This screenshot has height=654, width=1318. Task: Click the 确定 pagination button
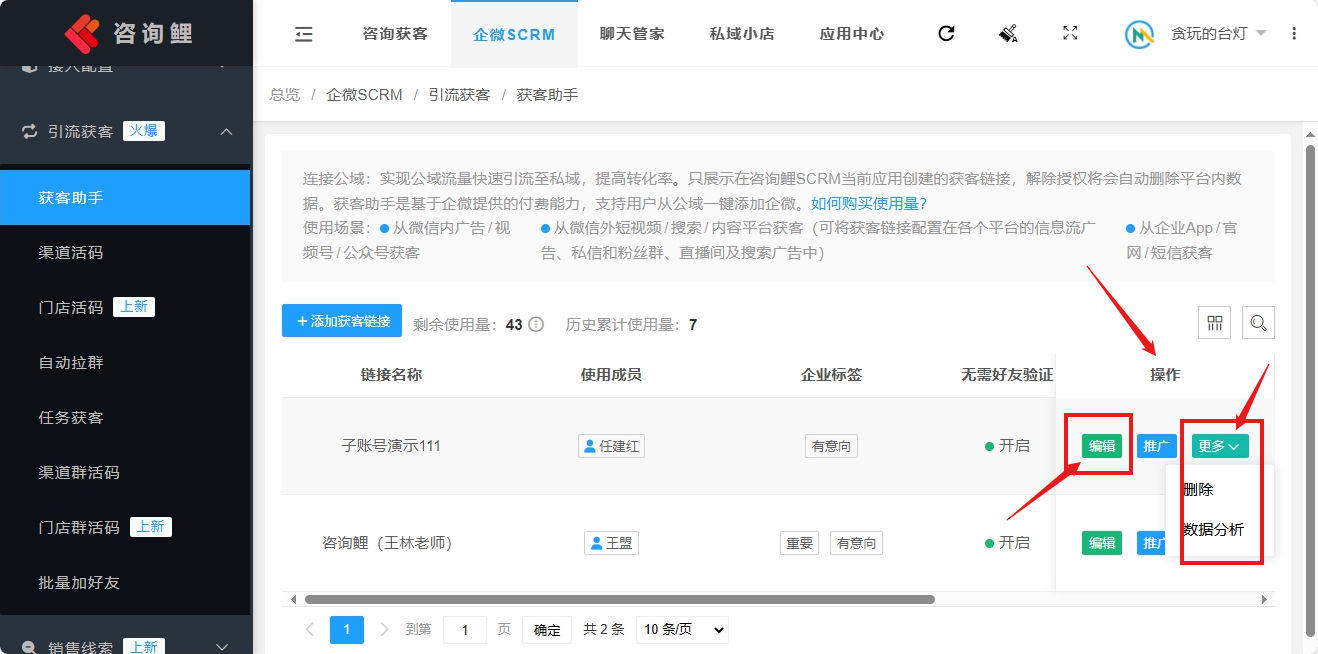click(547, 630)
